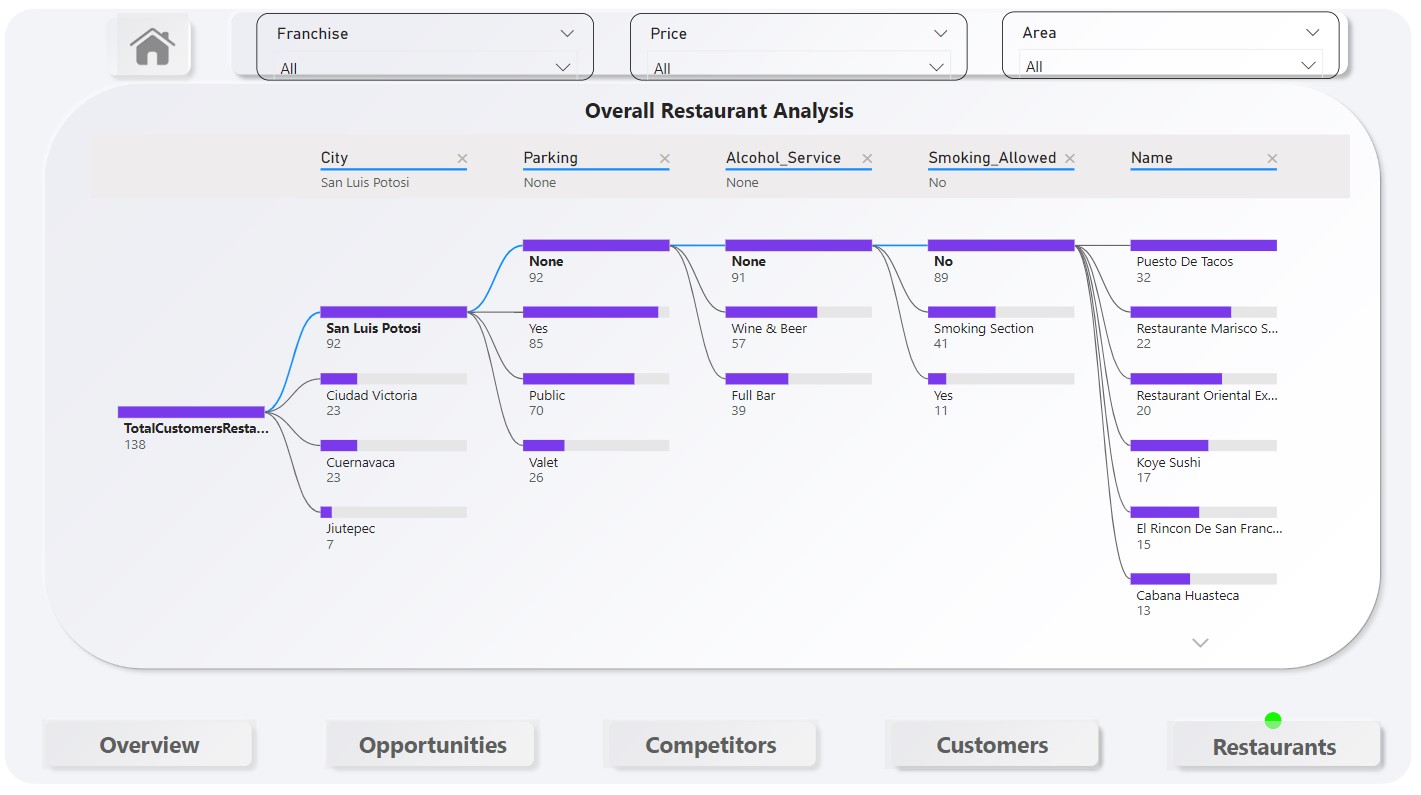Click the chevron to reveal more restaurant names

pyautogui.click(x=1200, y=643)
